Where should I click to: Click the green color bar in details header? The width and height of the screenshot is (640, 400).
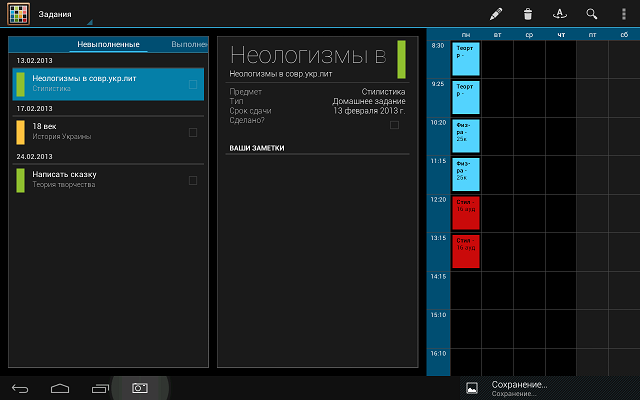401,59
